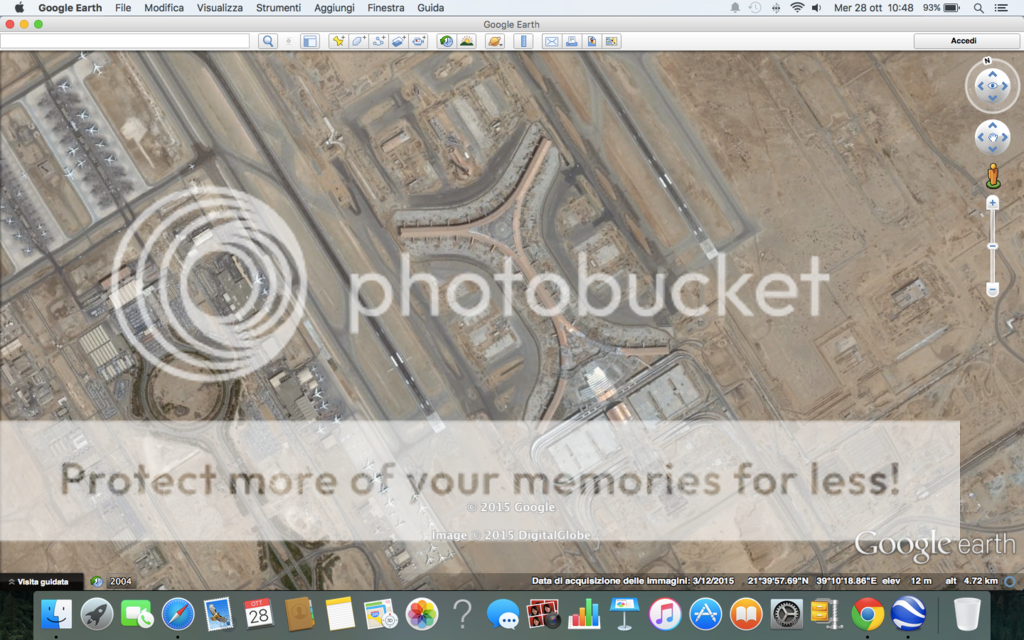Screen dimensions: 1024x640
Task: Toggle the sunlight landscape button
Action: 466,41
